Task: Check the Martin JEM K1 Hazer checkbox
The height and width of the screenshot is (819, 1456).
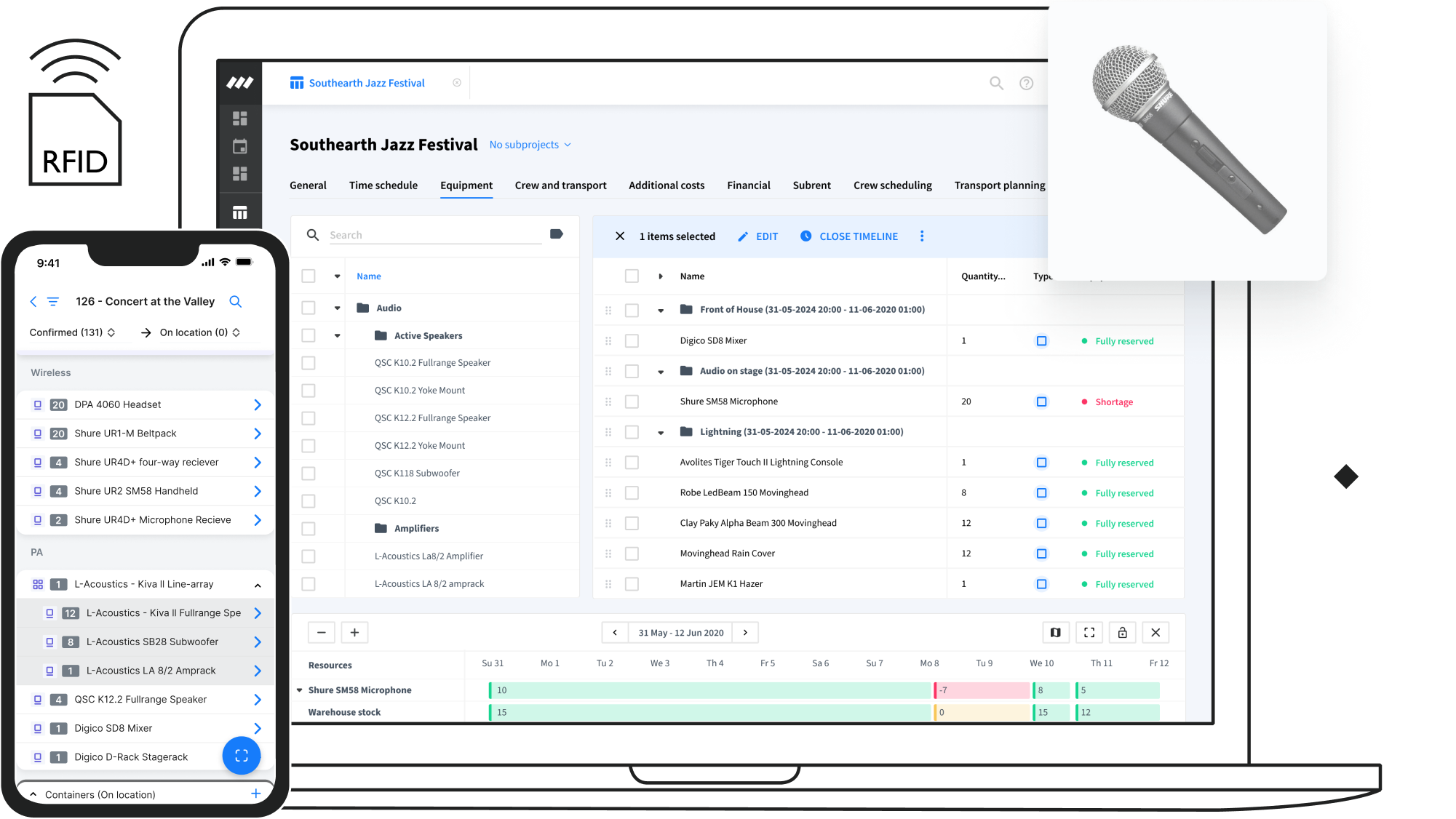Action: click(x=632, y=584)
